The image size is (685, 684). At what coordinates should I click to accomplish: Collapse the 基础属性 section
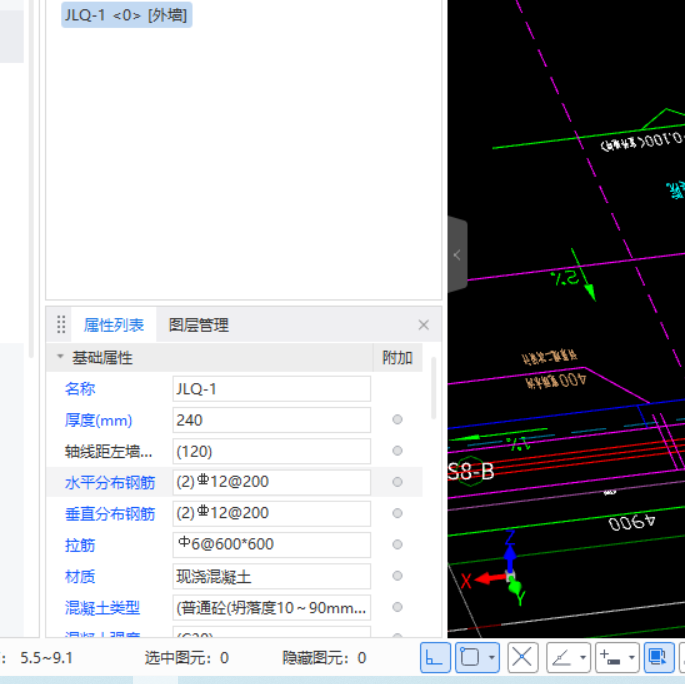pyautogui.click(x=60, y=357)
